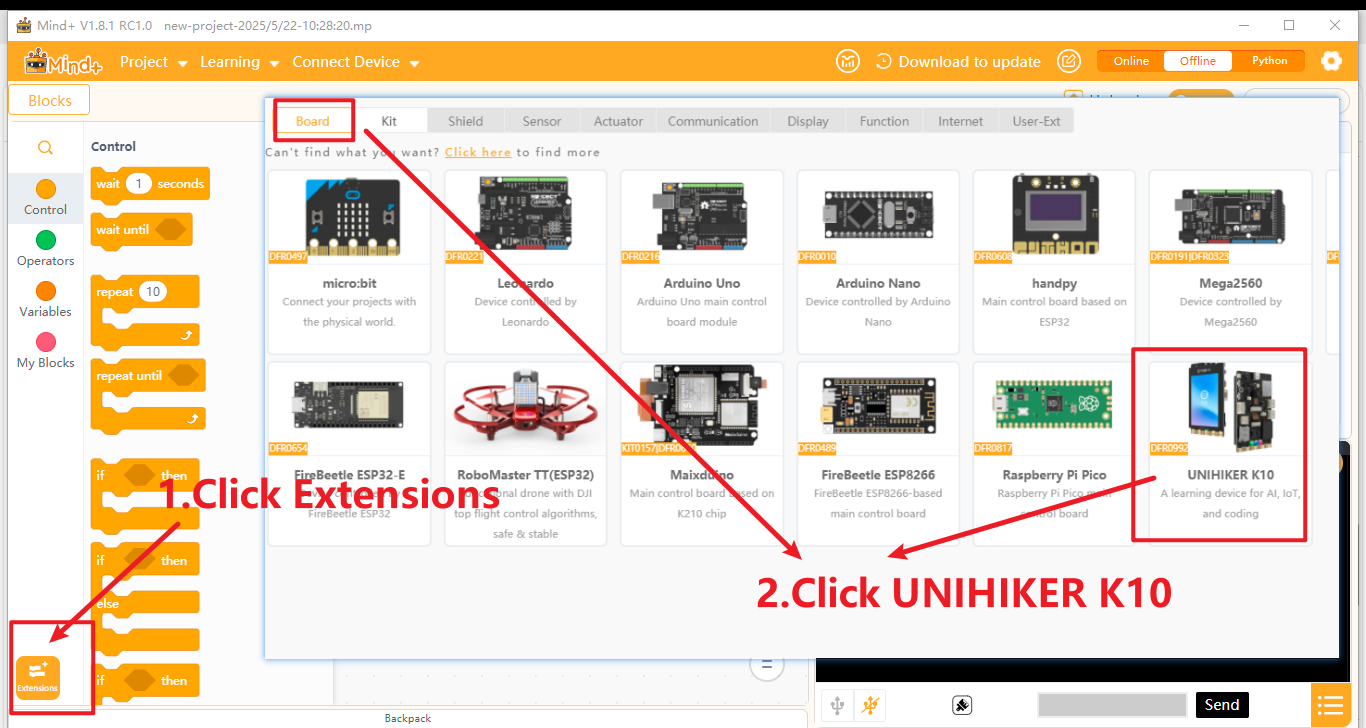
Task: Select the Operators category circle
Action: (x=46, y=240)
